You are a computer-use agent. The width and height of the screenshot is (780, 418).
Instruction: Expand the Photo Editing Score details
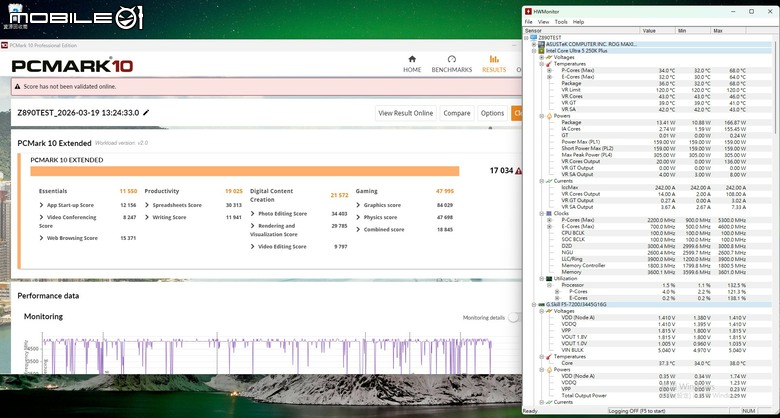coord(253,213)
